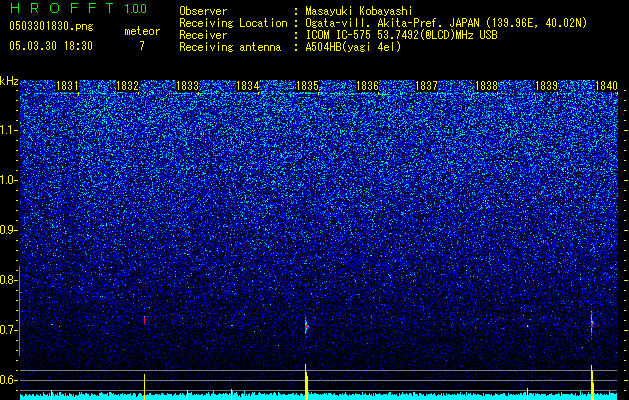Click the 1.1 frequency axis label
This screenshot has width=629, height=400.
pyautogui.click(x=9, y=130)
